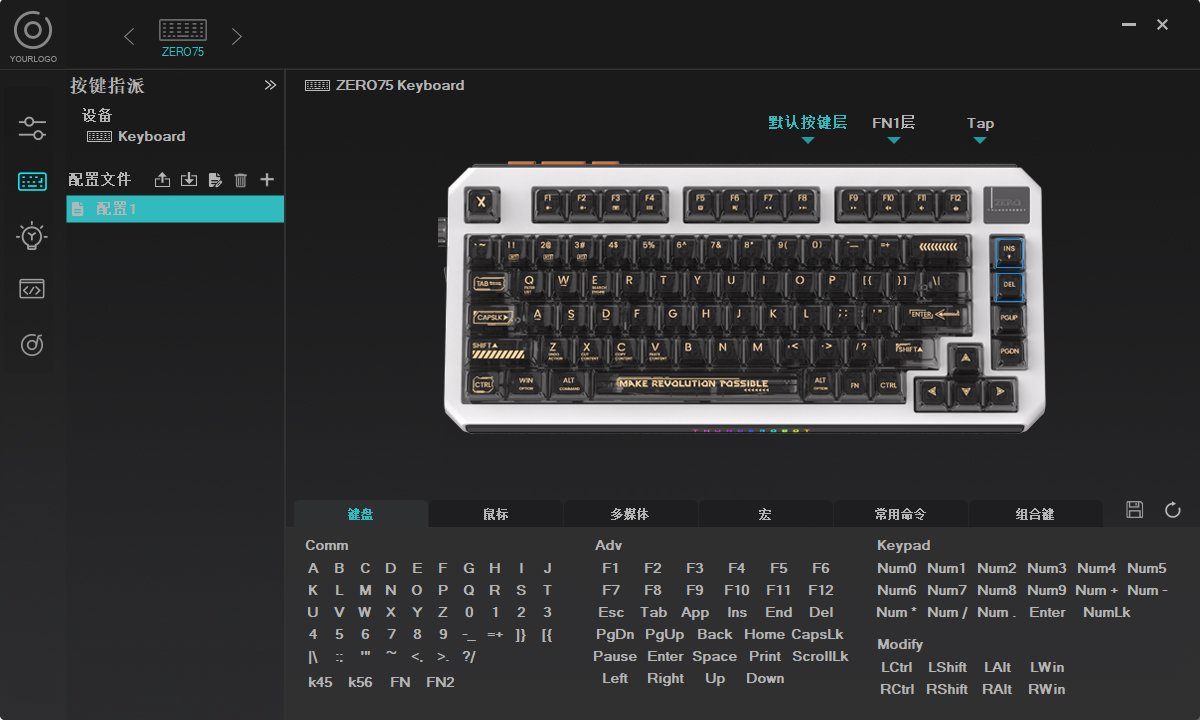1200x720 pixels.
Task: Save settings with the floppy disk icon
Action: pyautogui.click(x=1134, y=510)
